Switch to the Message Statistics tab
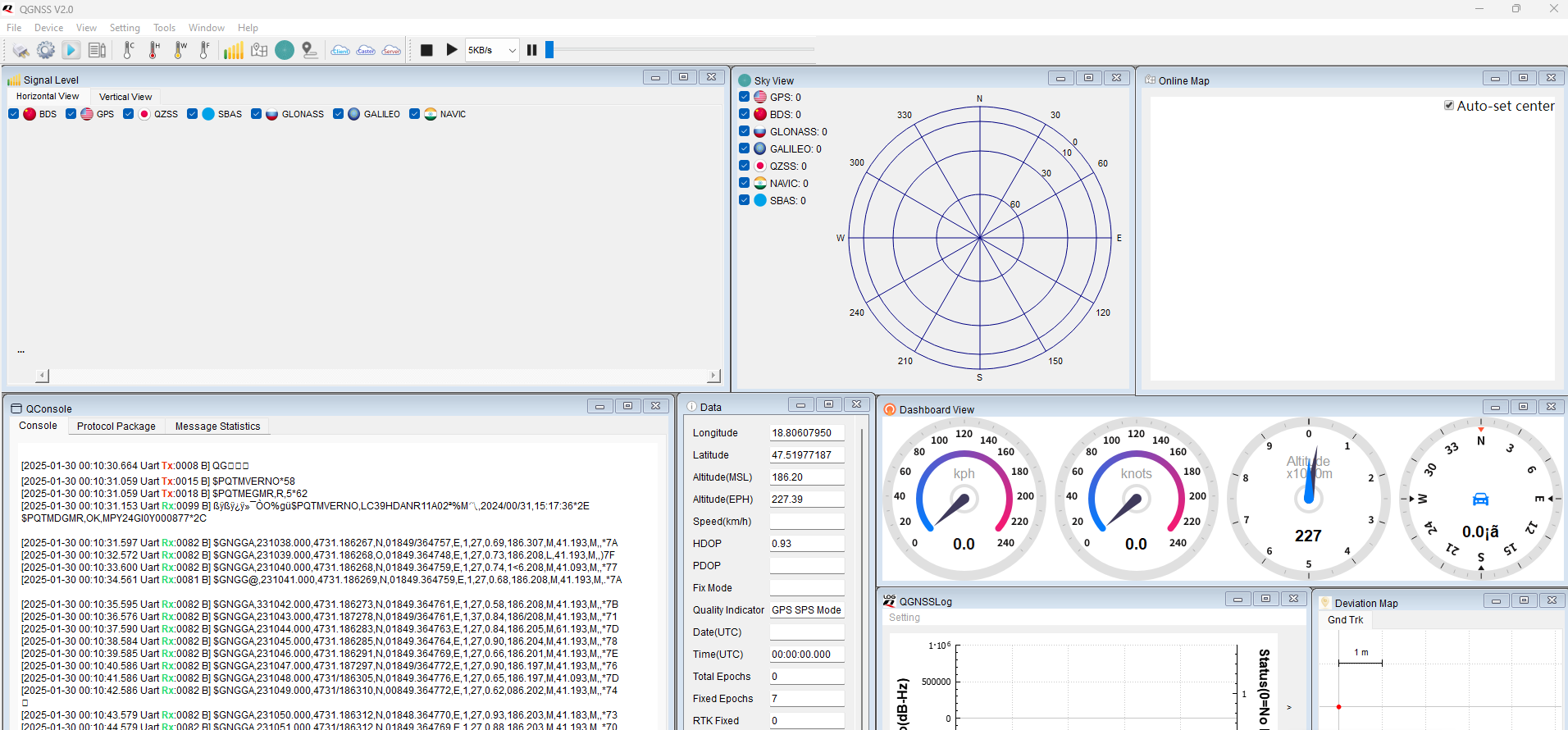The height and width of the screenshot is (730, 1568). point(217,427)
